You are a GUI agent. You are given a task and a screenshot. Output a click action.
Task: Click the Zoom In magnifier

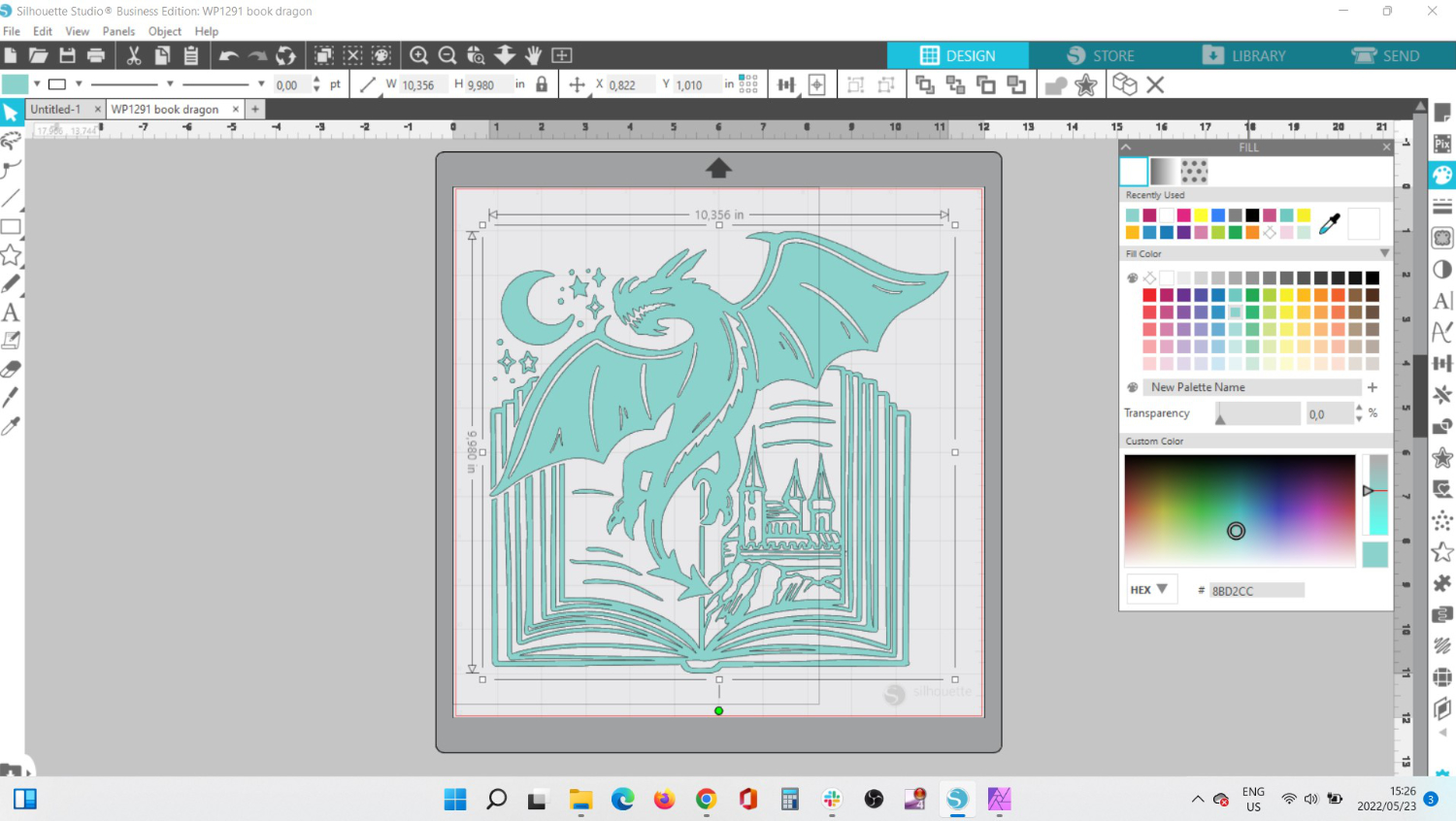point(419,55)
